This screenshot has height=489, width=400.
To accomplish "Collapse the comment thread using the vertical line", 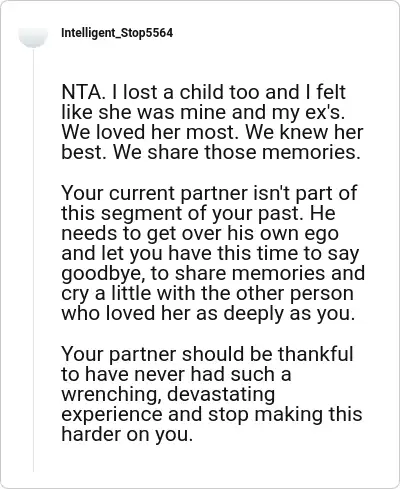I will pos(33,260).
